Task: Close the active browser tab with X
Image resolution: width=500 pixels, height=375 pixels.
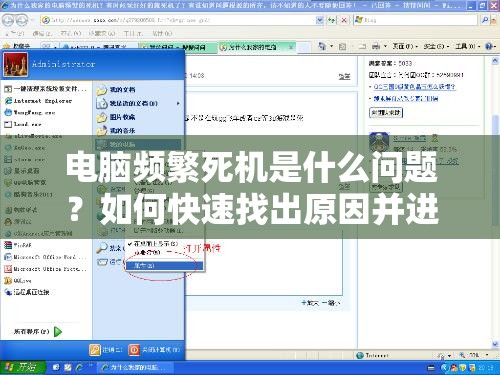Action: tap(291, 47)
